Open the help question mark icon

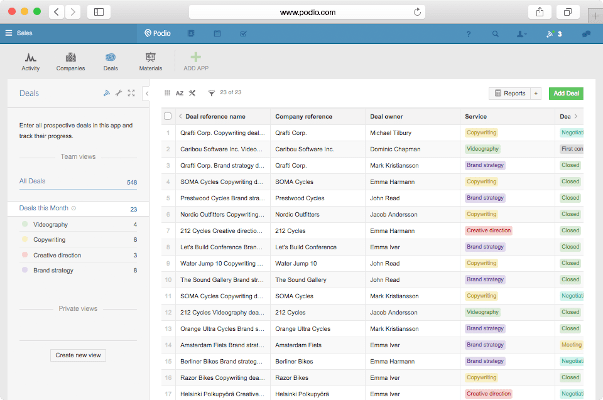coord(468,34)
